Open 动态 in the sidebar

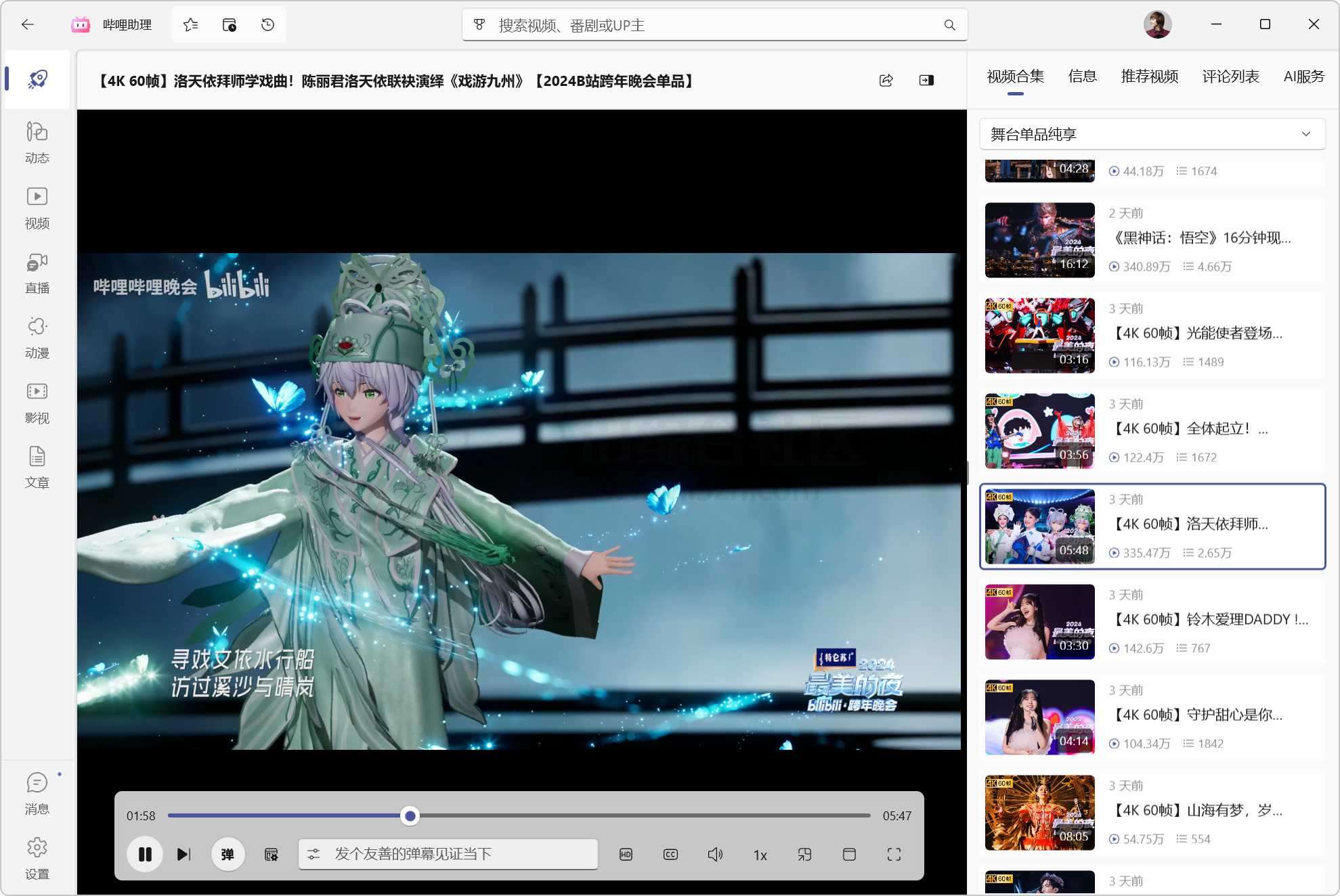pyautogui.click(x=37, y=143)
